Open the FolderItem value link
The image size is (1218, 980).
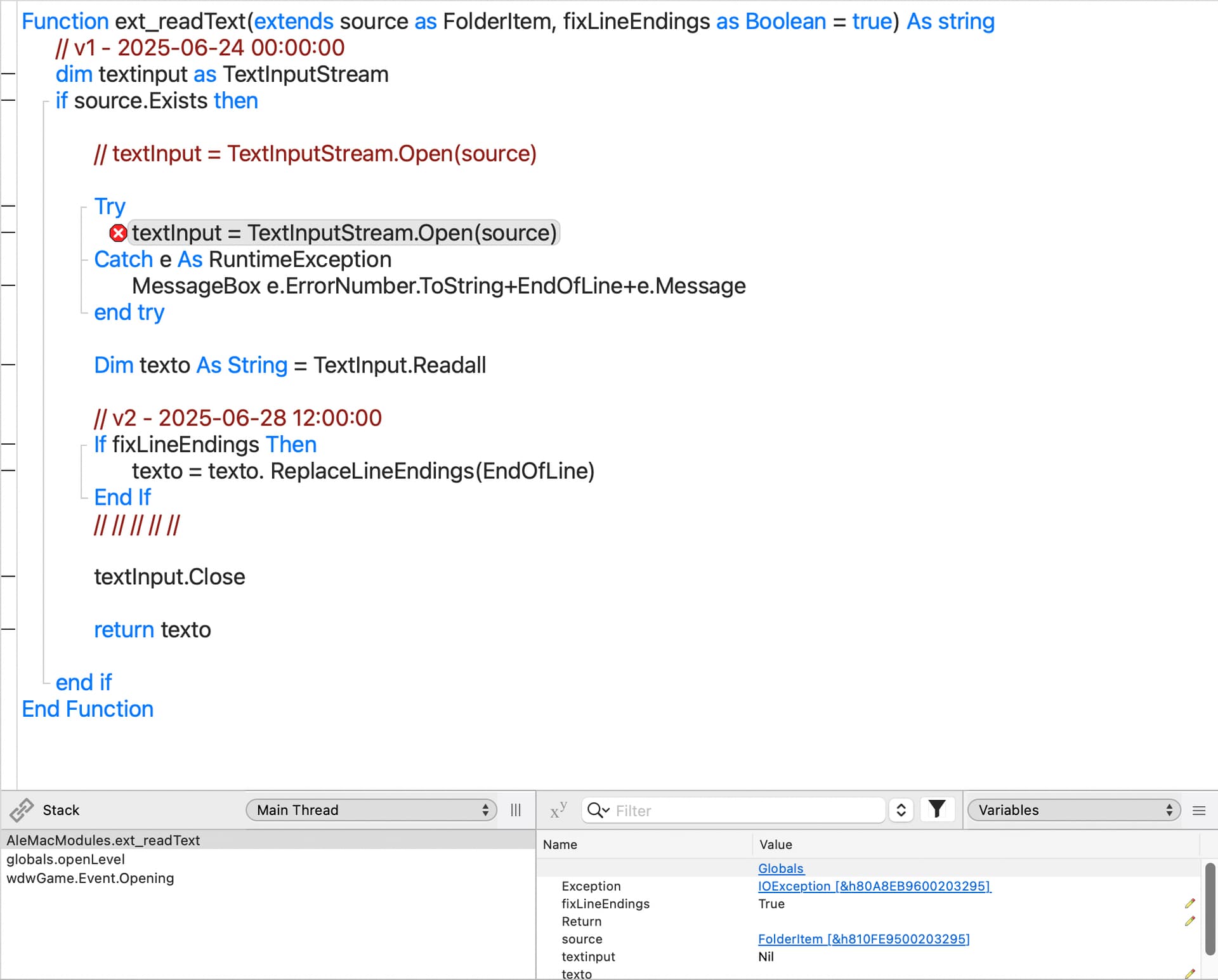click(863, 939)
